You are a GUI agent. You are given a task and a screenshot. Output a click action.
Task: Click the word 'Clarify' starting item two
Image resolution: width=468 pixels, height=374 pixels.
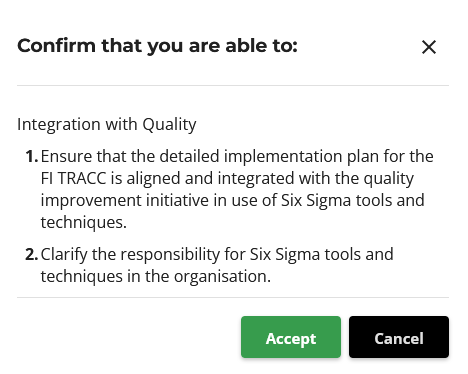pos(64,255)
